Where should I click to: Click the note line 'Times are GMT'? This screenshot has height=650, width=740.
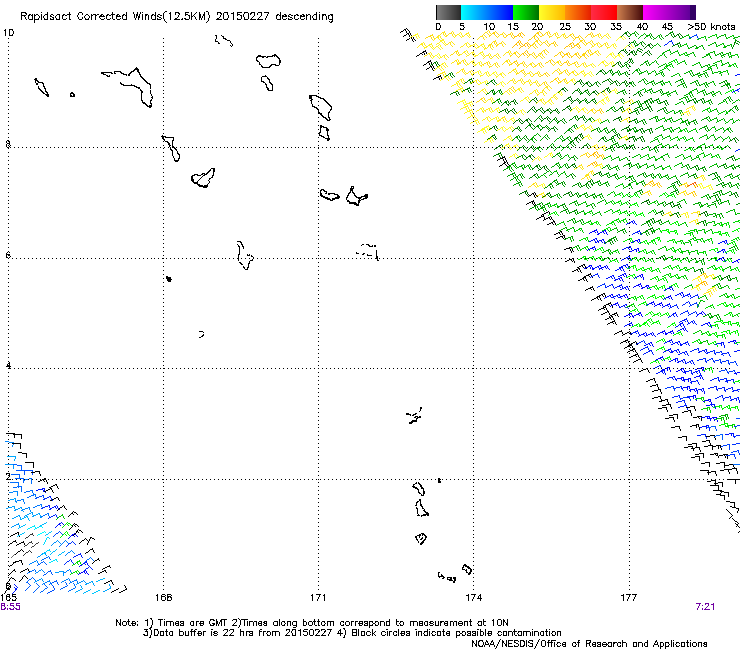193,623
